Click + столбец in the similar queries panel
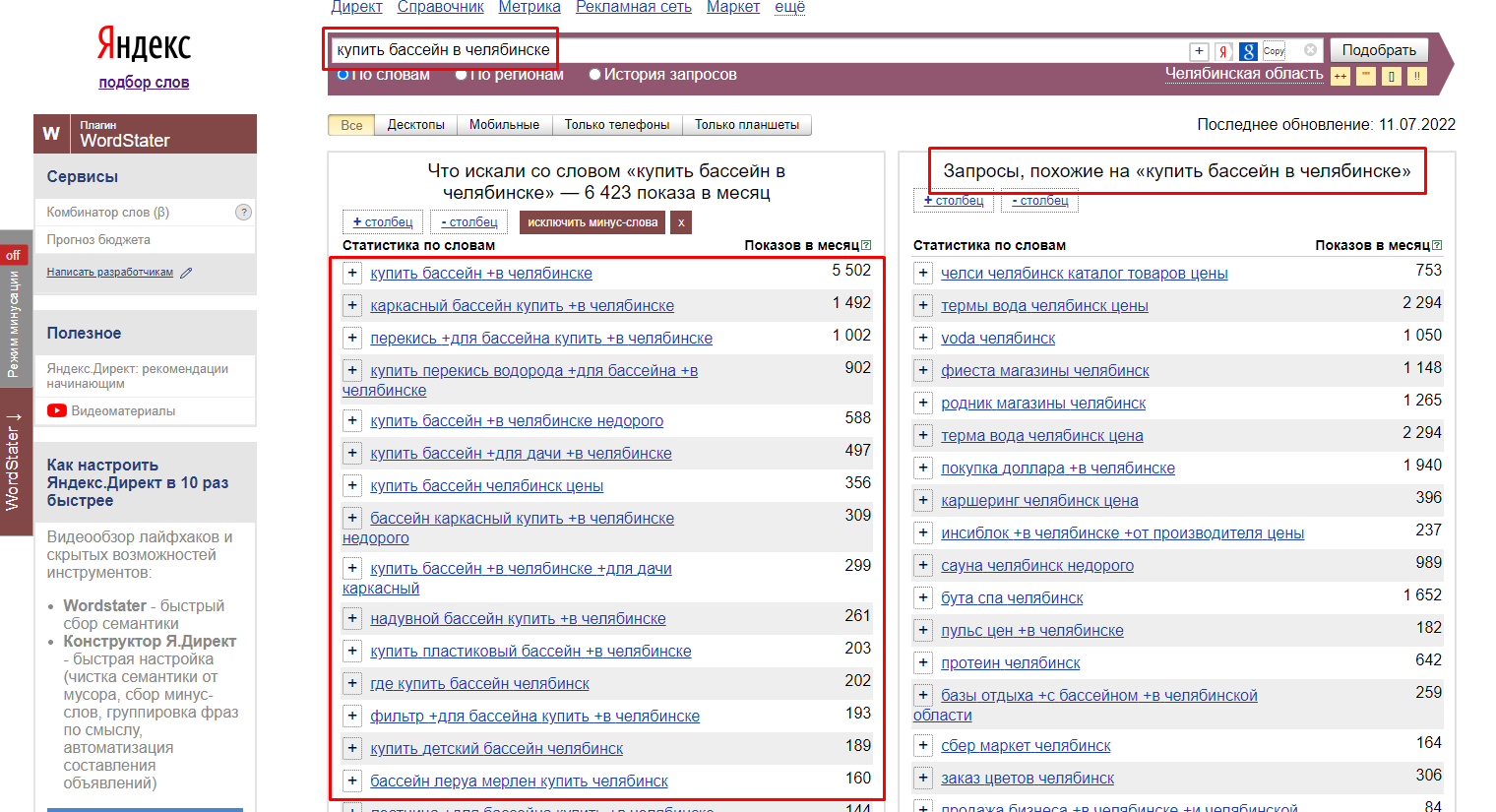1496x812 pixels. coord(954,201)
